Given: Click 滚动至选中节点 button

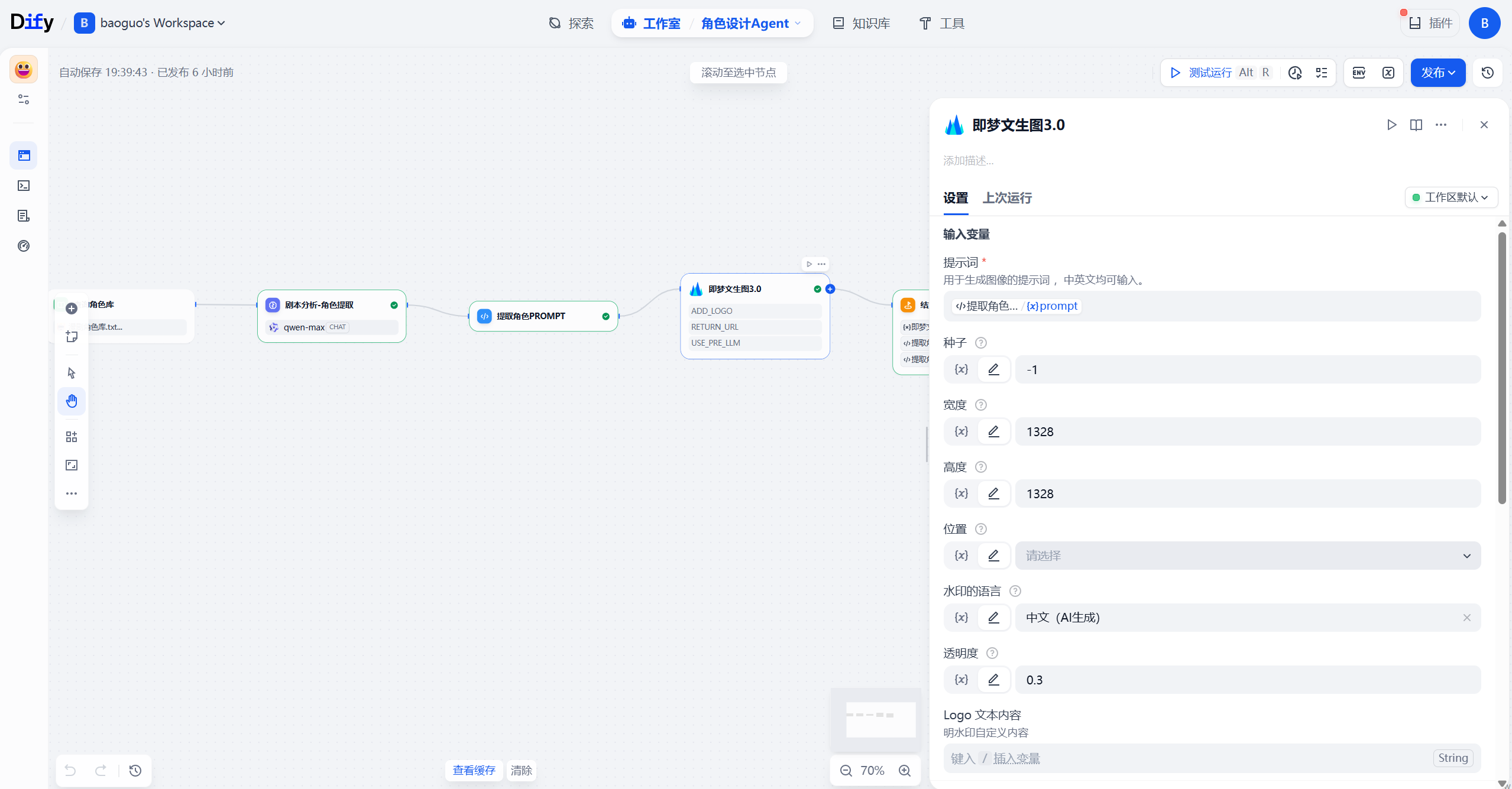Looking at the screenshot, I should (739, 73).
